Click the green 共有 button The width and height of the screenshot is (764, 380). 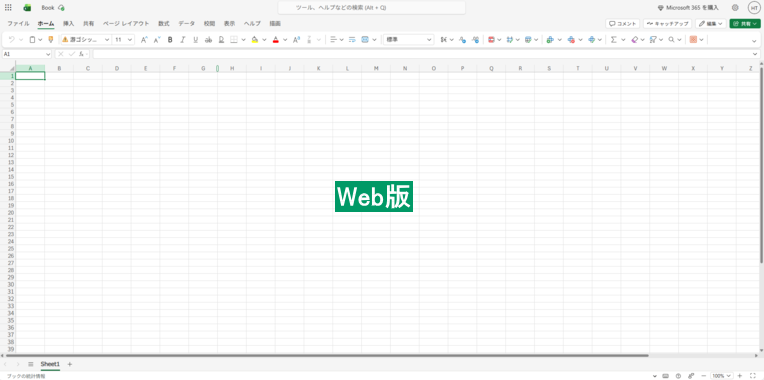click(x=745, y=23)
